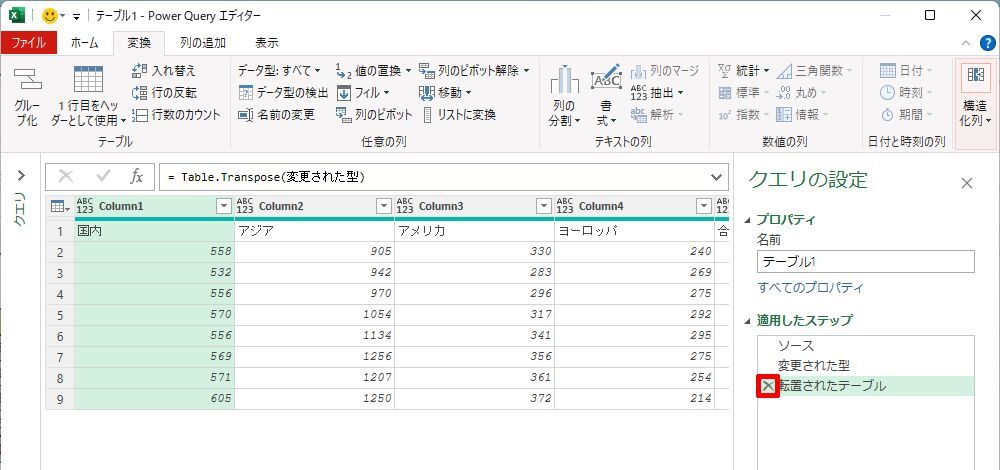Click データ型の検出 (Detect Data Type)
Image resolution: width=1000 pixels, height=470 pixels.
point(284,93)
